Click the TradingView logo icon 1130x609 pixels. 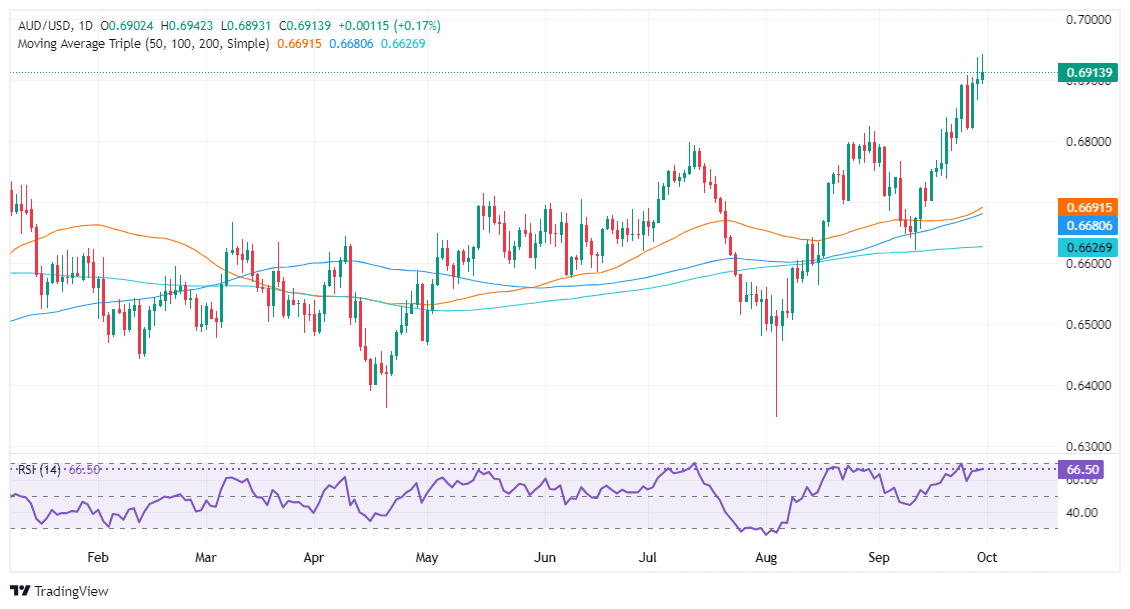[19, 591]
